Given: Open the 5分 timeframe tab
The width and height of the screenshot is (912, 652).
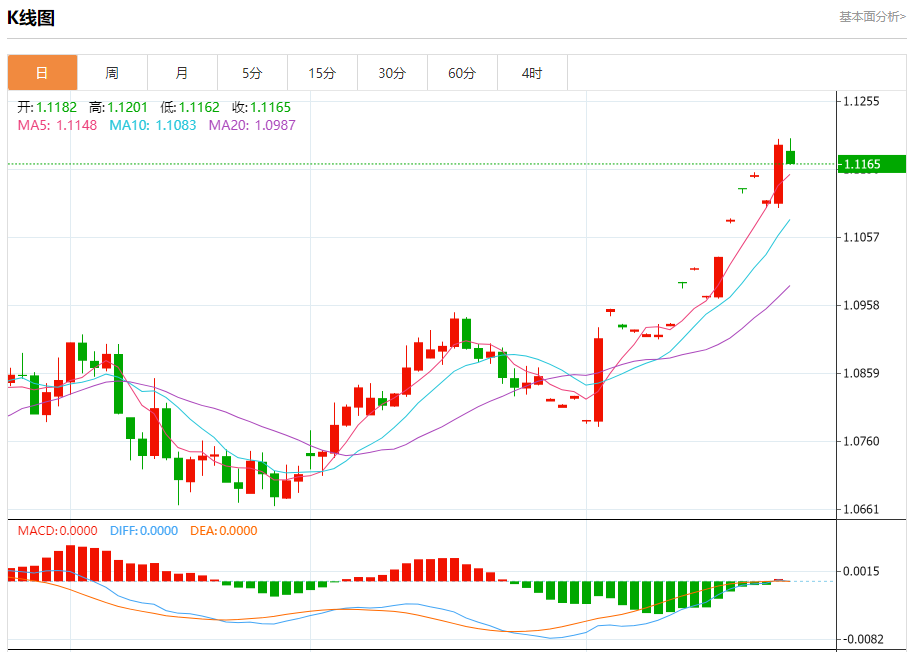Looking at the screenshot, I should pos(252,73).
